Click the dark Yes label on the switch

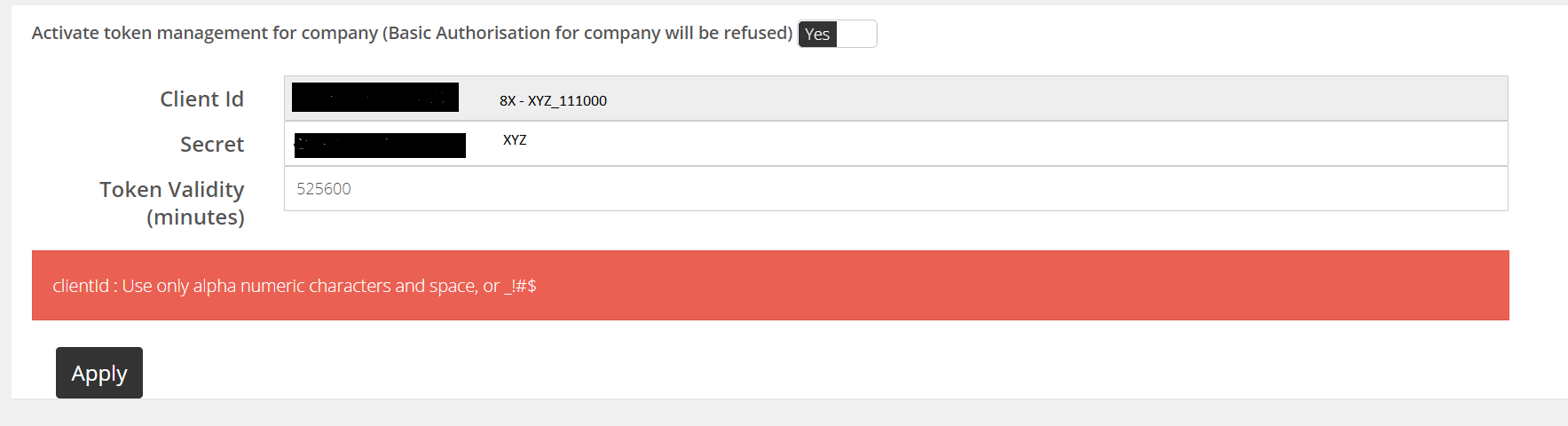tap(817, 34)
